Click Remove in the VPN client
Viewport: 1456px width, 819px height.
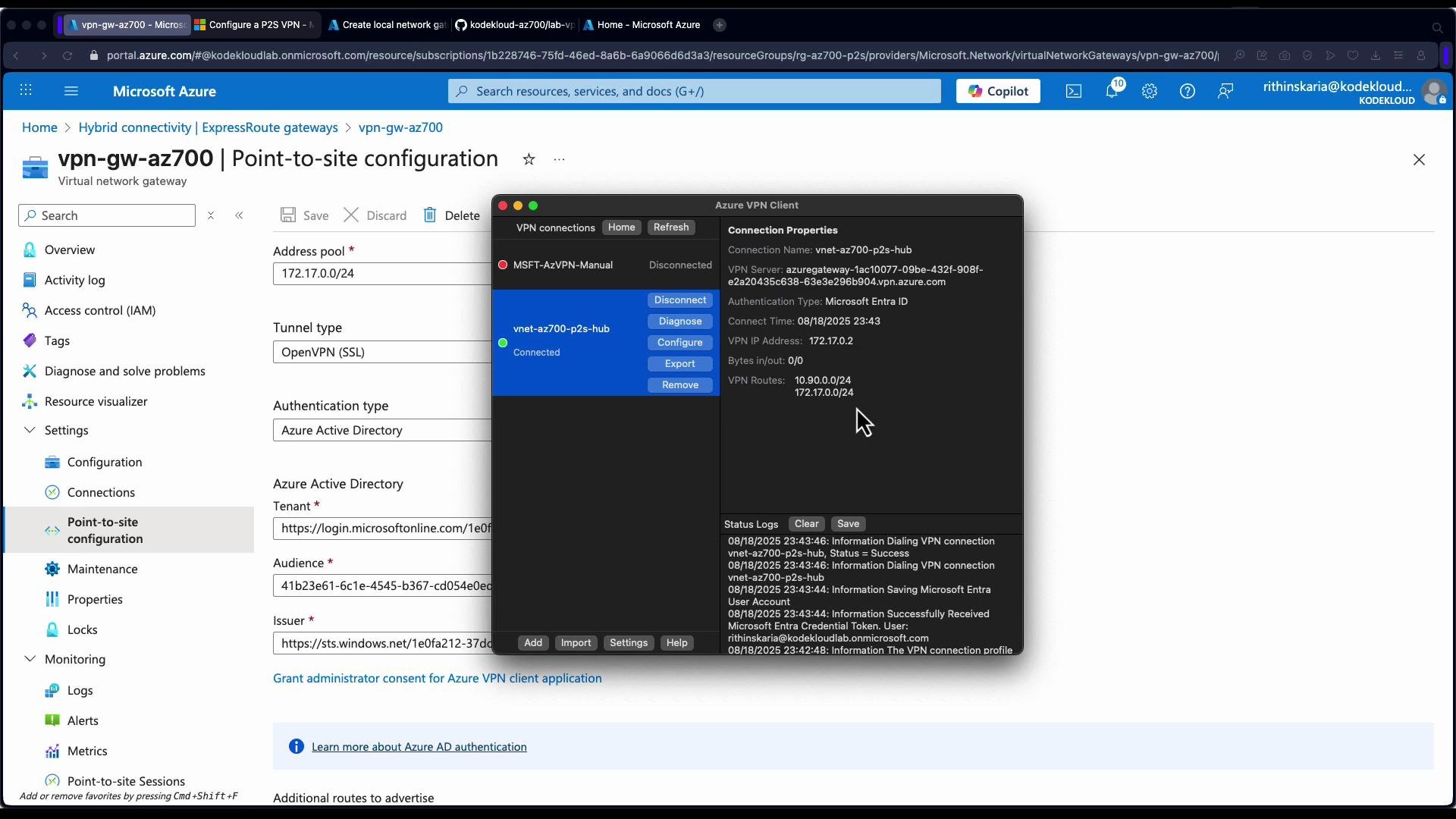point(680,385)
